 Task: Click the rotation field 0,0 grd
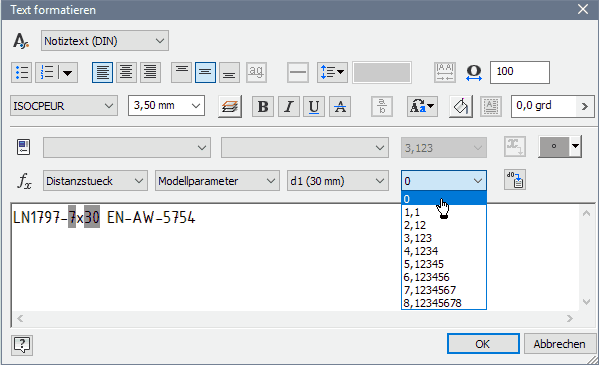click(x=543, y=106)
